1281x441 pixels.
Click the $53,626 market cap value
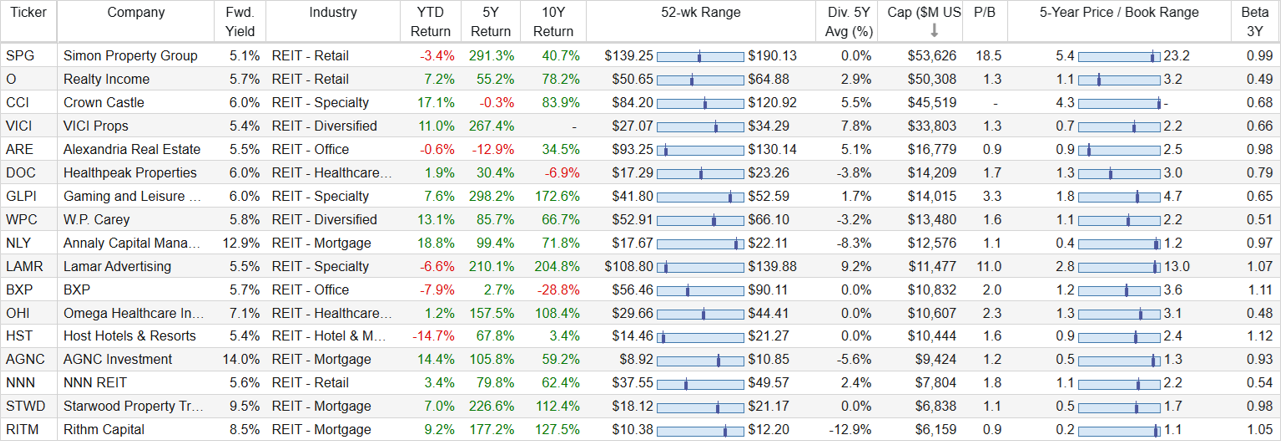tap(932, 56)
